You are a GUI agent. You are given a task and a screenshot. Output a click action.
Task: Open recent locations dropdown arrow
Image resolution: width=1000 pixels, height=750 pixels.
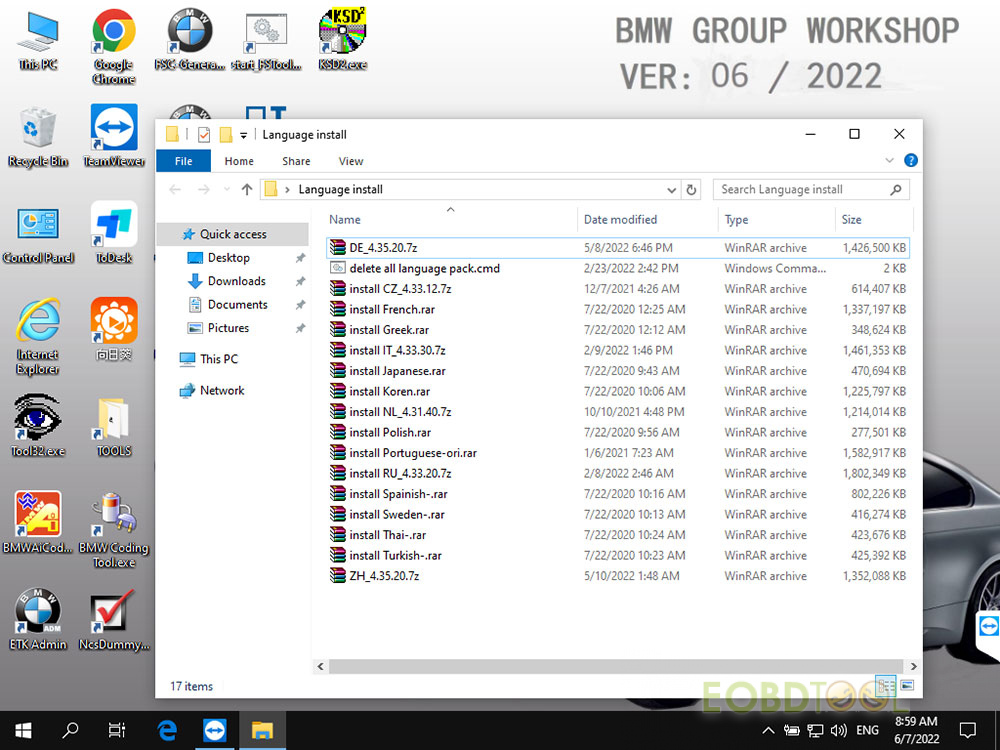pyautogui.click(x=226, y=189)
